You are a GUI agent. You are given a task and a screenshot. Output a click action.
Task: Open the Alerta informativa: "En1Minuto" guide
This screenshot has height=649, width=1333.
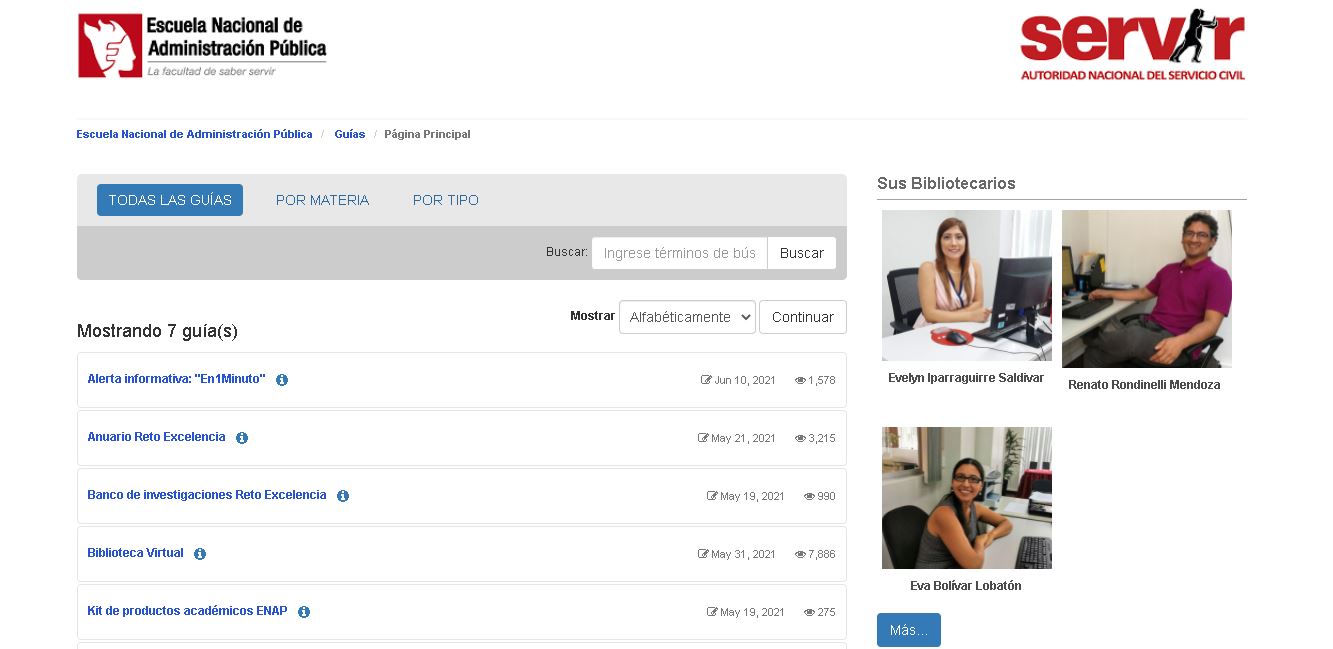click(x=176, y=379)
